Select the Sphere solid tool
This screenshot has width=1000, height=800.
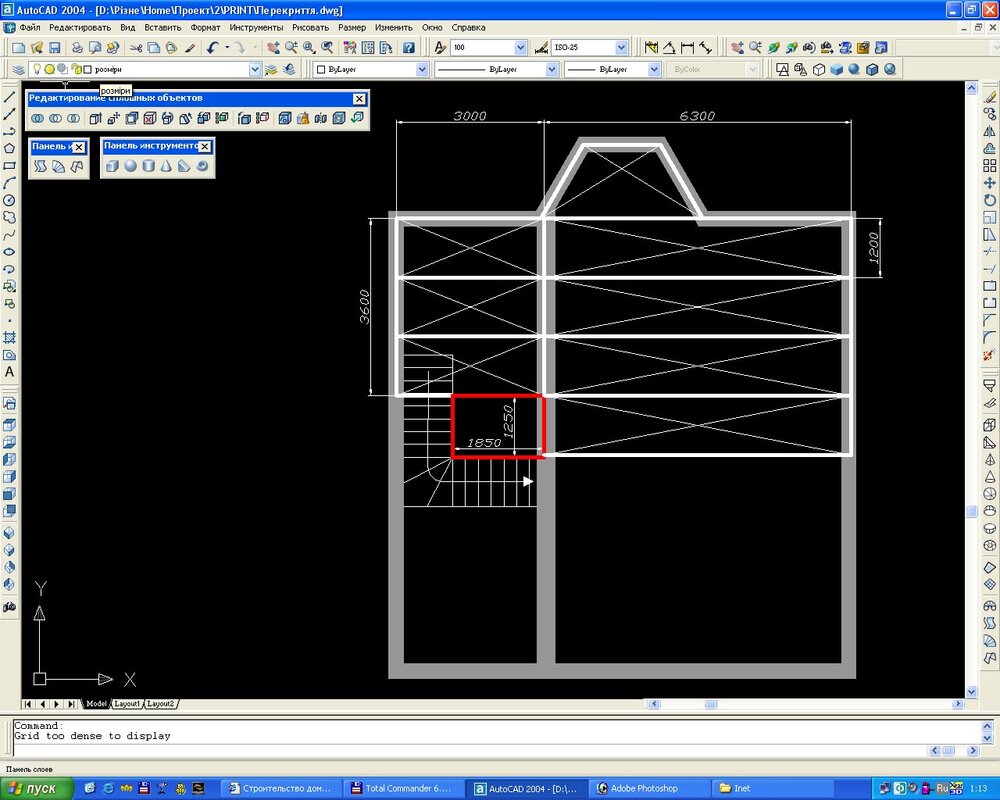(x=130, y=166)
